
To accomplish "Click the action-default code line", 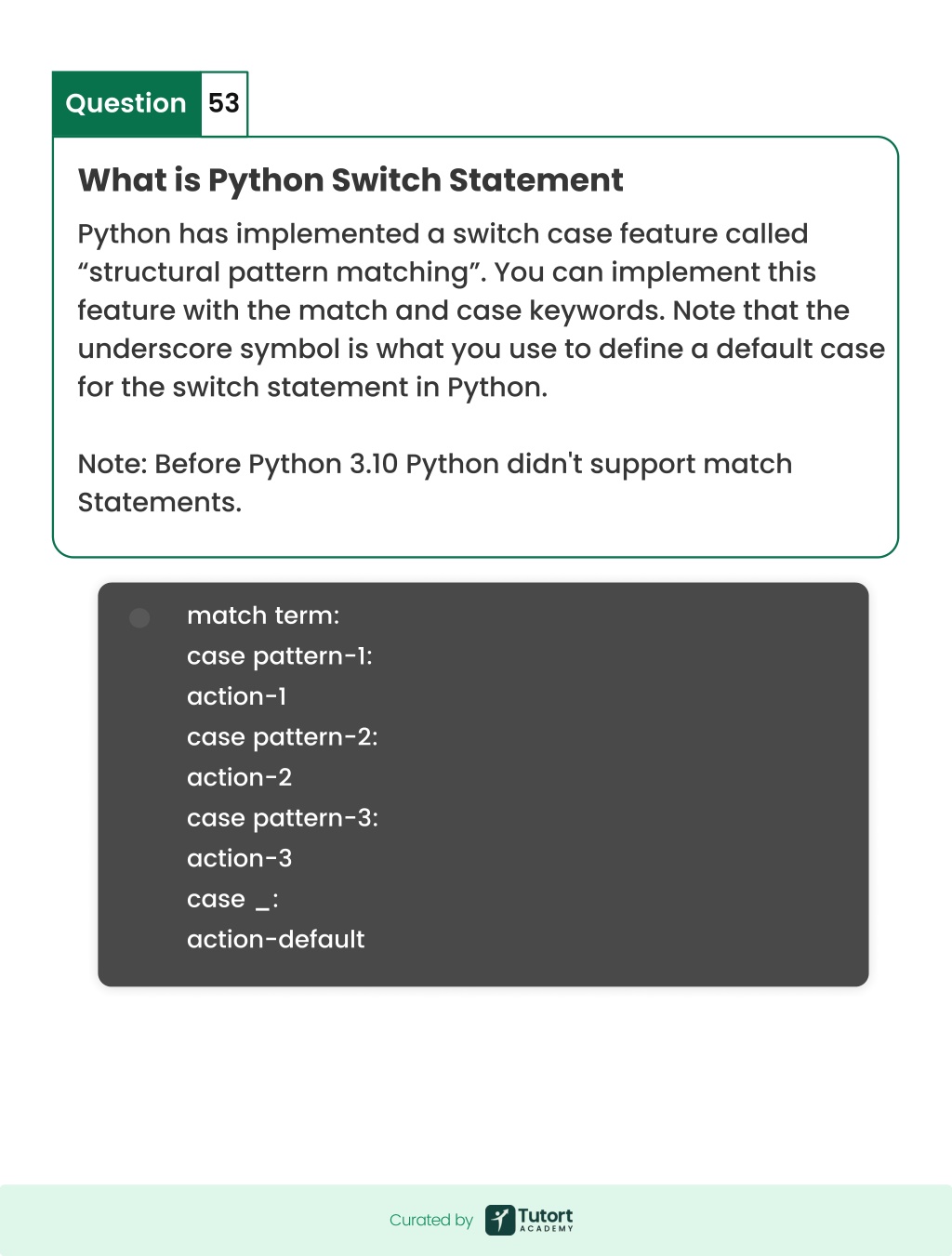I will (276, 939).
